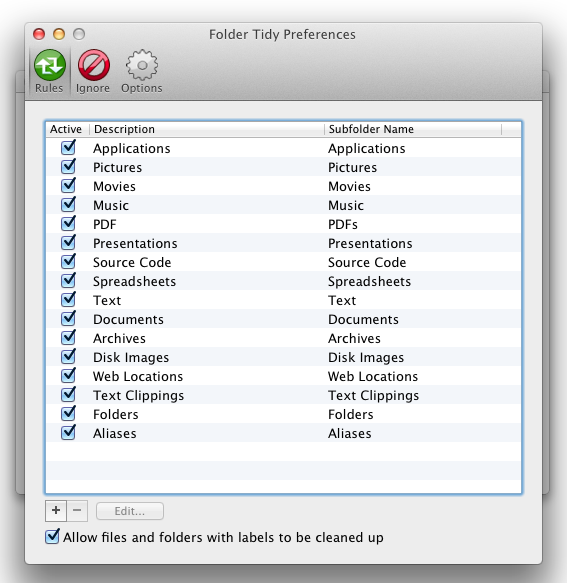The image size is (567, 583).
Task: Open the Options gear pane
Action: click(142, 71)
